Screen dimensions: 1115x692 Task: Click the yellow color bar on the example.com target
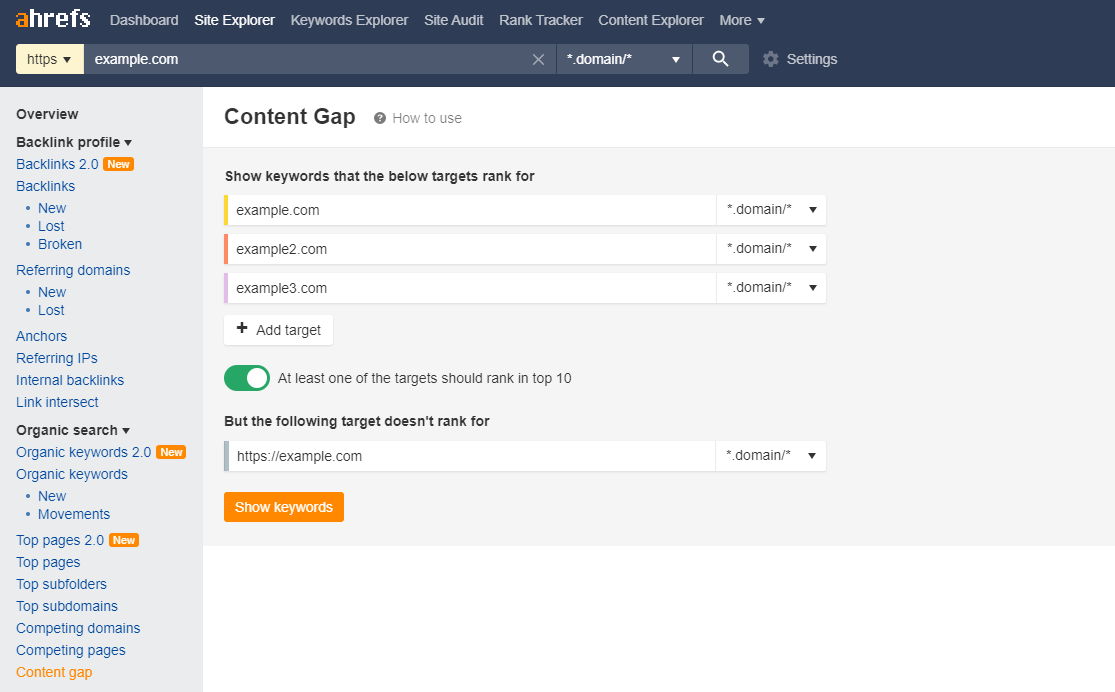tap(226, 209)
